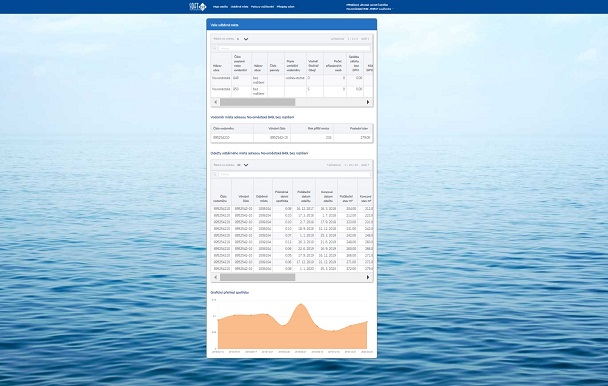Select the Novoměstská 849 row in upper table
608x386 pixels.
pos(292,80)
